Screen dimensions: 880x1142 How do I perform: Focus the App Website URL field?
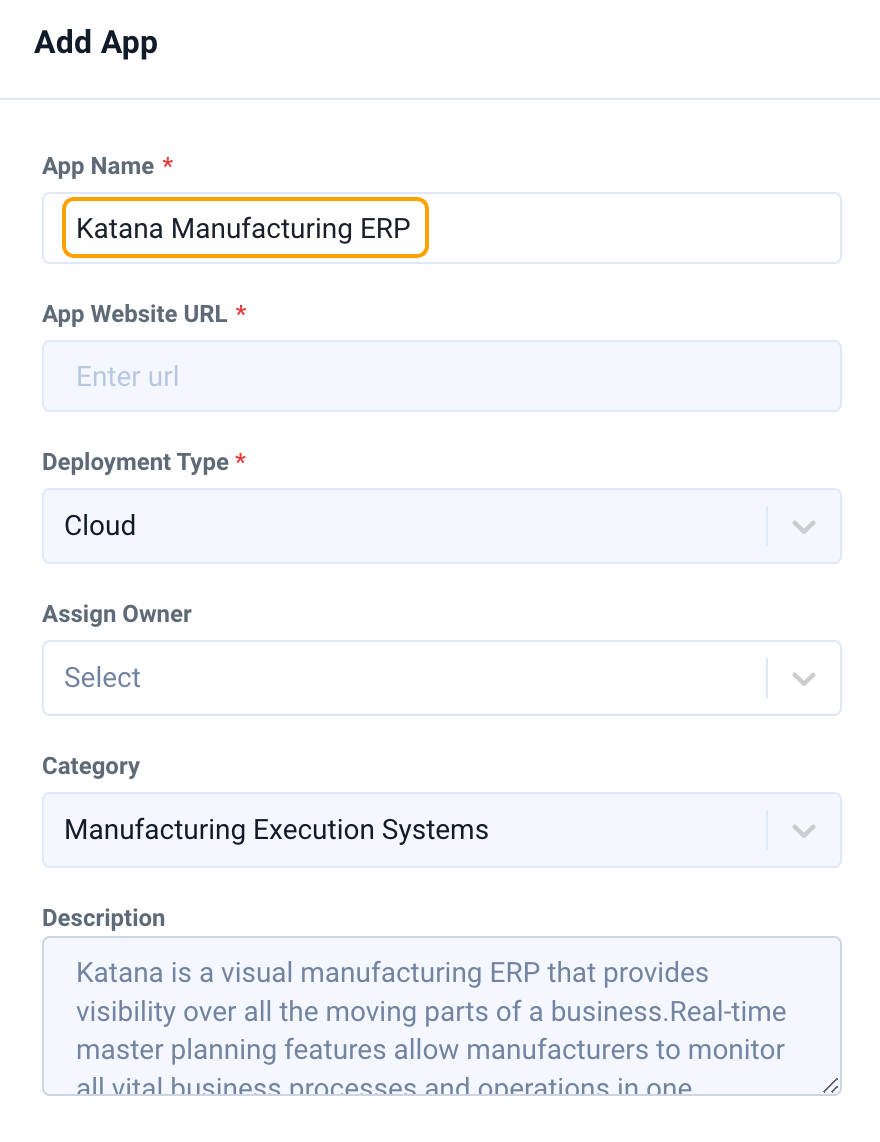(441, 376)
